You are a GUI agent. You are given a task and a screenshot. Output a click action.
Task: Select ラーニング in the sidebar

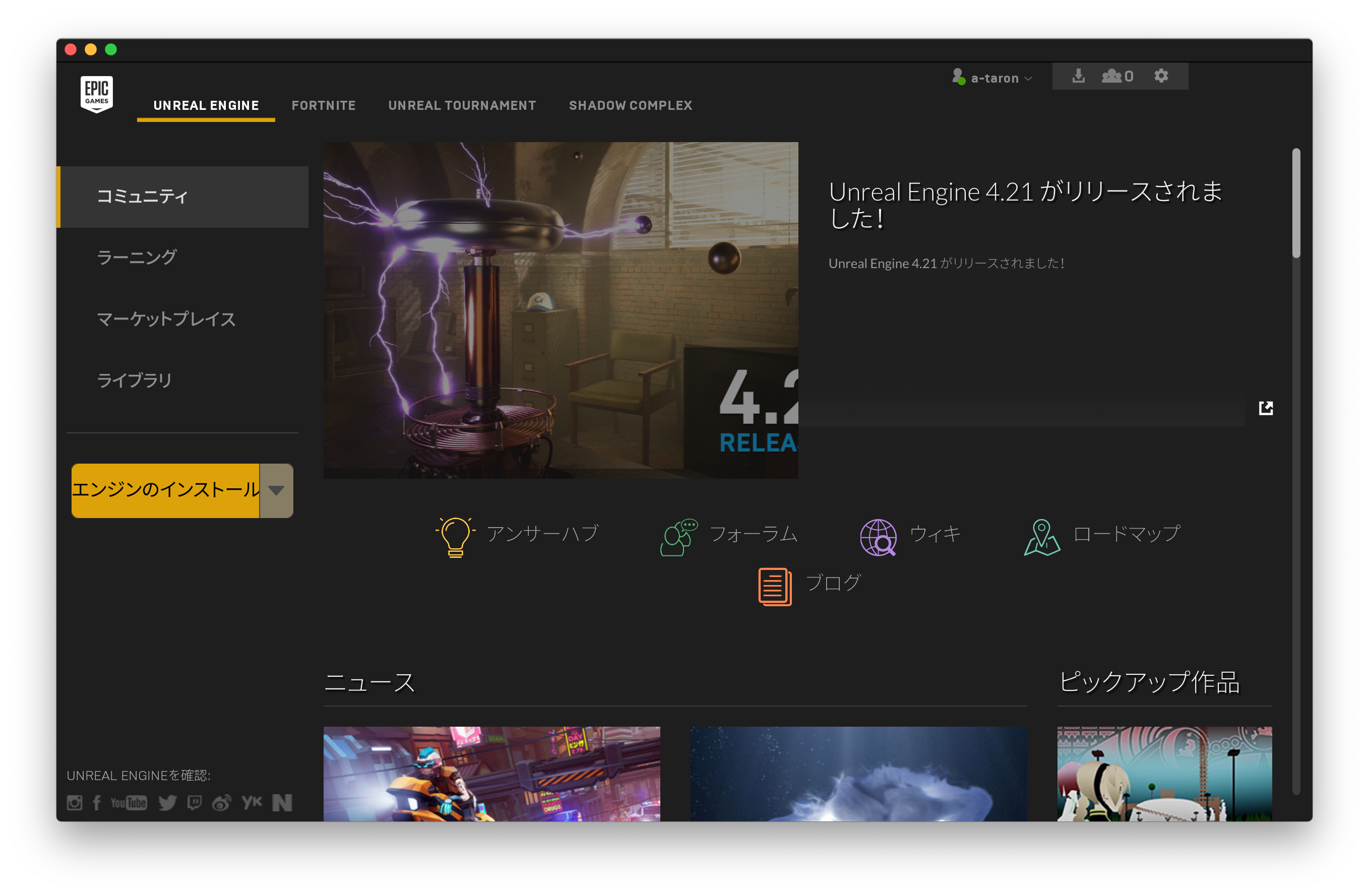pyautogui.click(x=182, y=257)
